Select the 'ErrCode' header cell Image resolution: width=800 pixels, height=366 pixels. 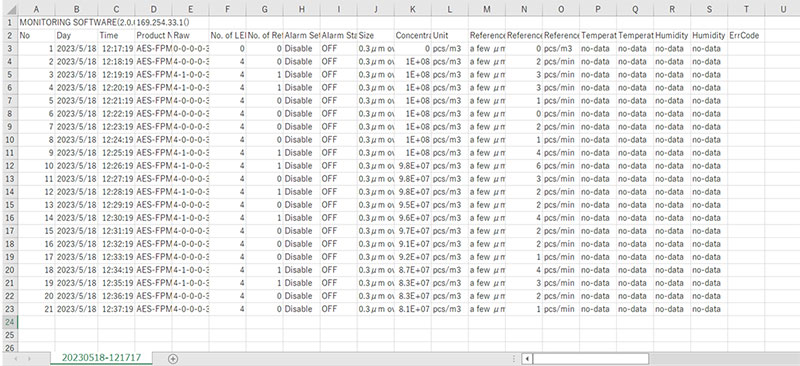[x=746, y=36]
